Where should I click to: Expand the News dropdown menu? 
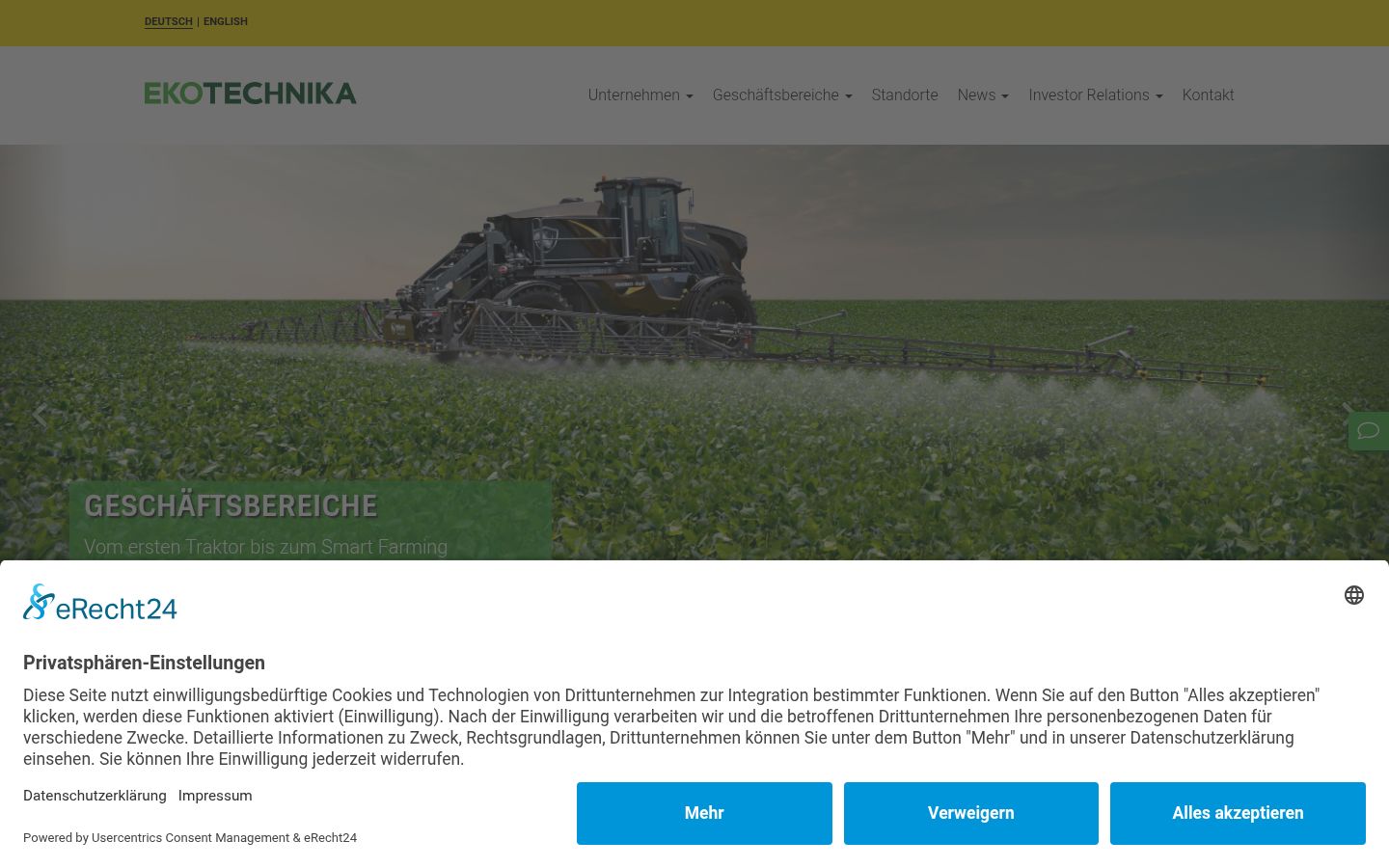tap(983, 95)
